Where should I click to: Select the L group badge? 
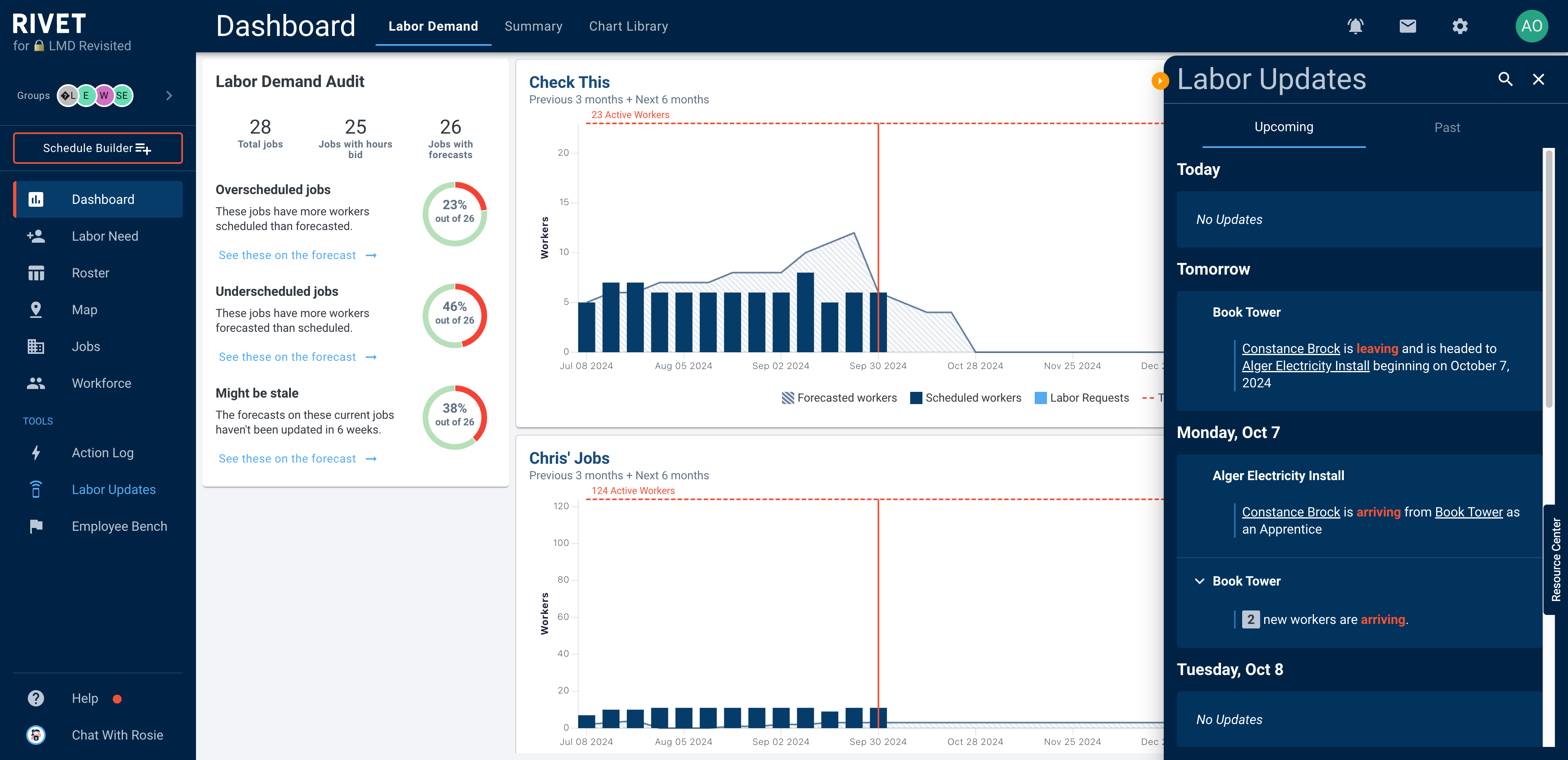point(67,96)
